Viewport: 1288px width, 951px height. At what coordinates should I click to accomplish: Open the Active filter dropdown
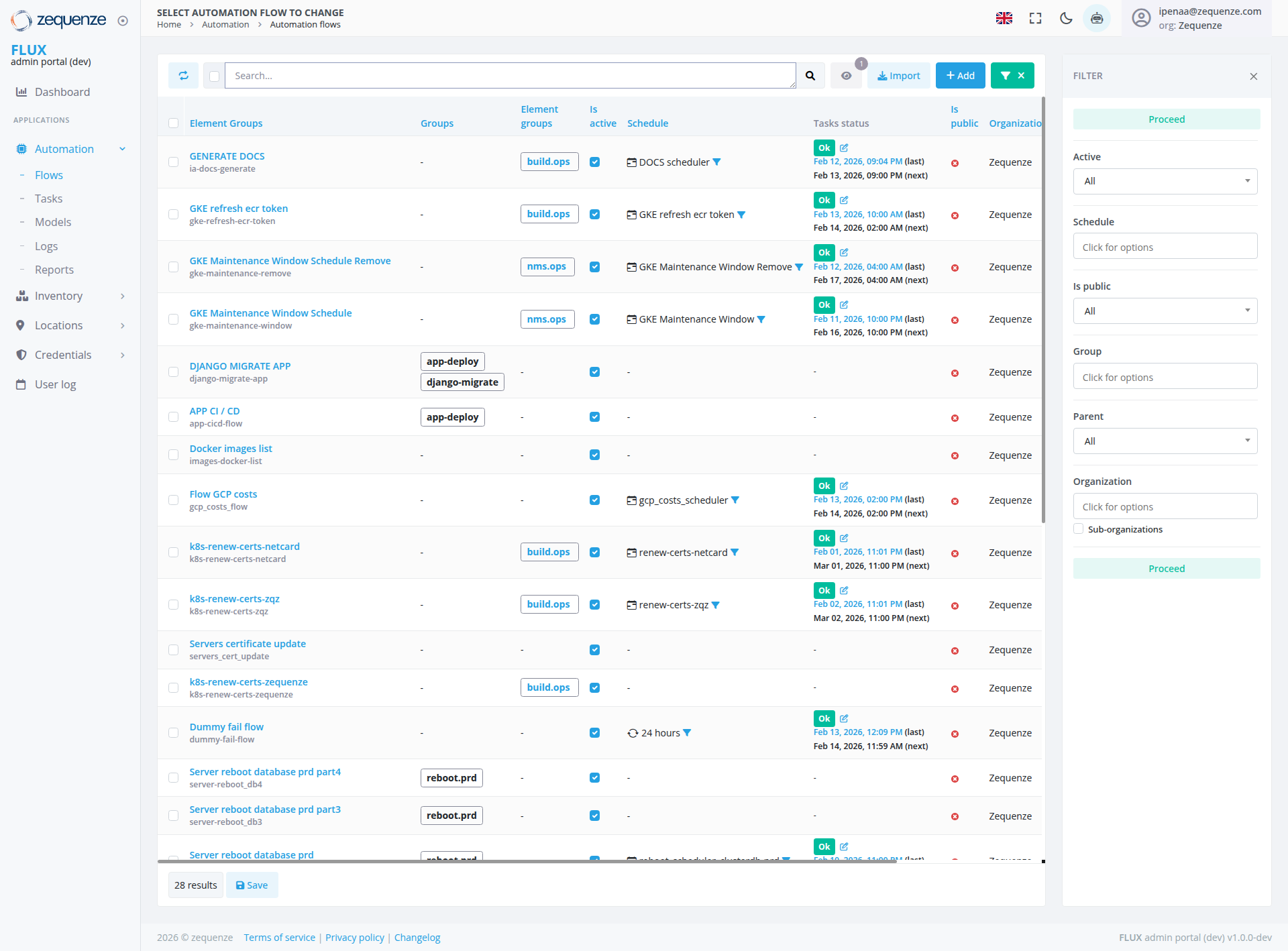(x=1165, y=181)
